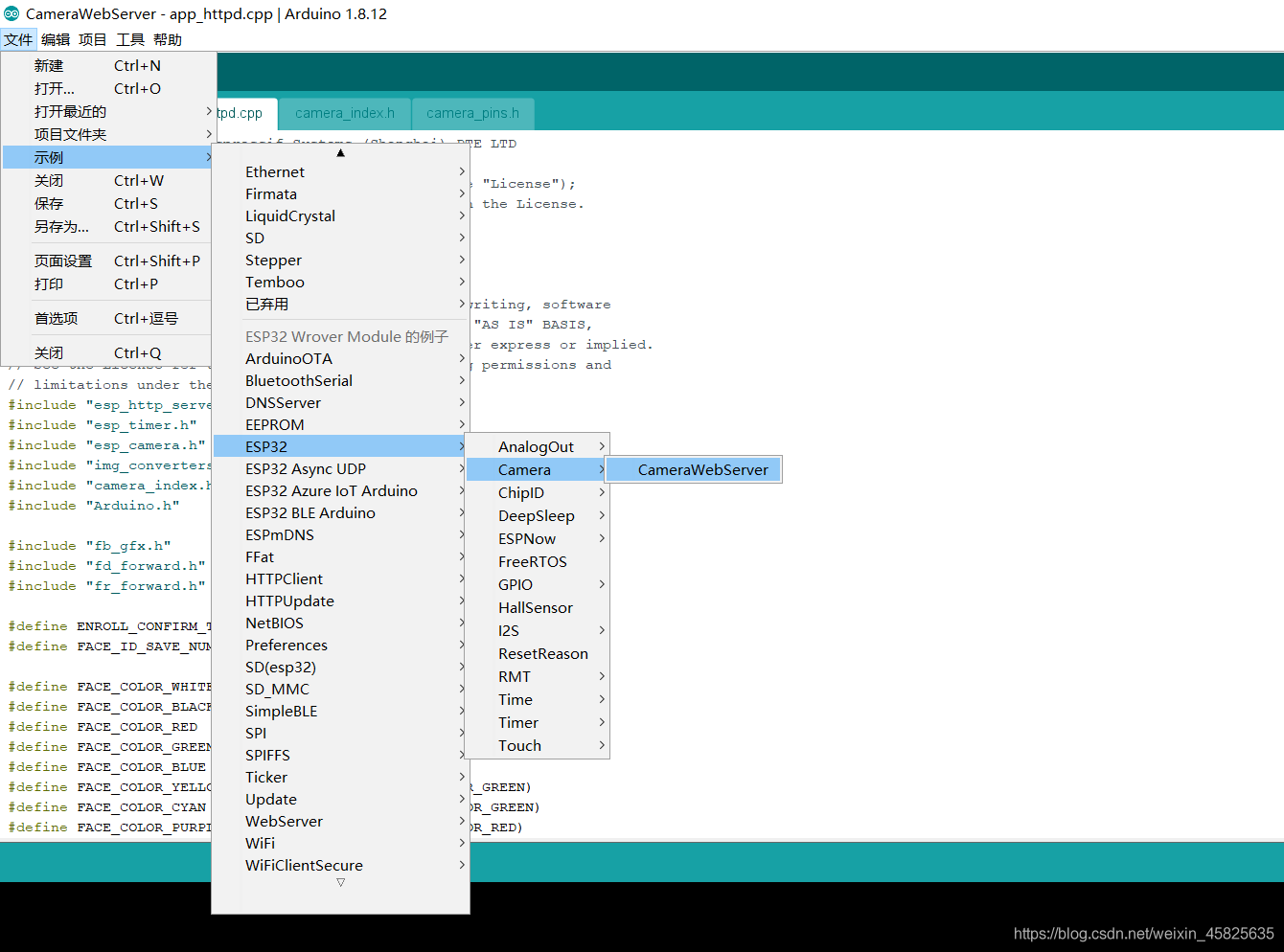1284x952 pixels.
Task: Open NetBIOS examples
Action: (340, 623)
